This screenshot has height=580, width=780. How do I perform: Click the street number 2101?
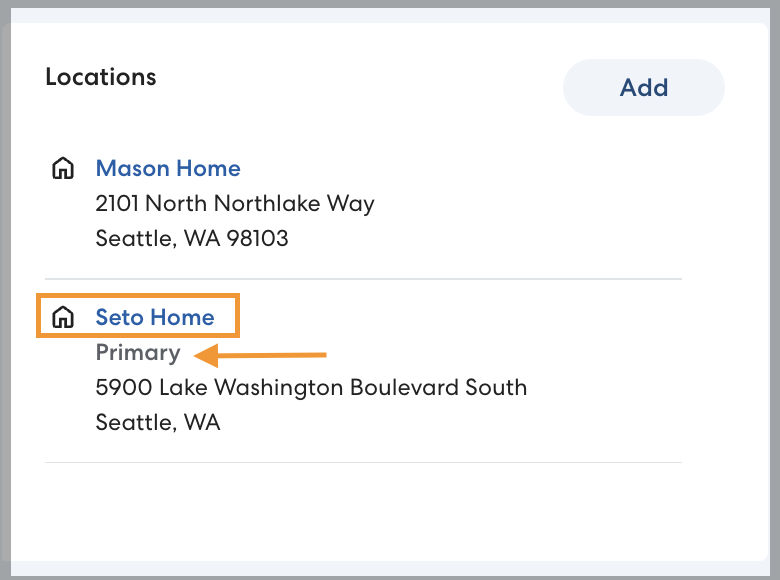(x=117, y=204)
